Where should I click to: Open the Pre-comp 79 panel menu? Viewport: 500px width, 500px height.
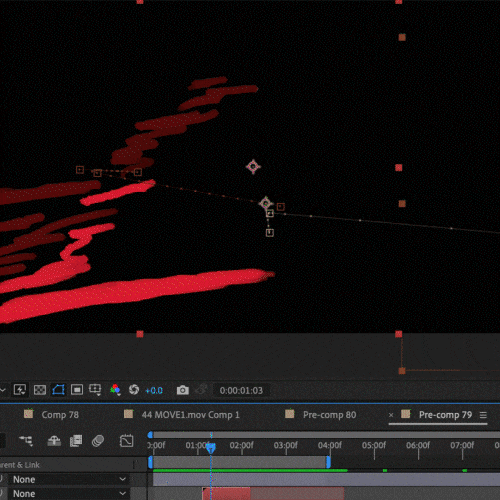coord(483,415)
